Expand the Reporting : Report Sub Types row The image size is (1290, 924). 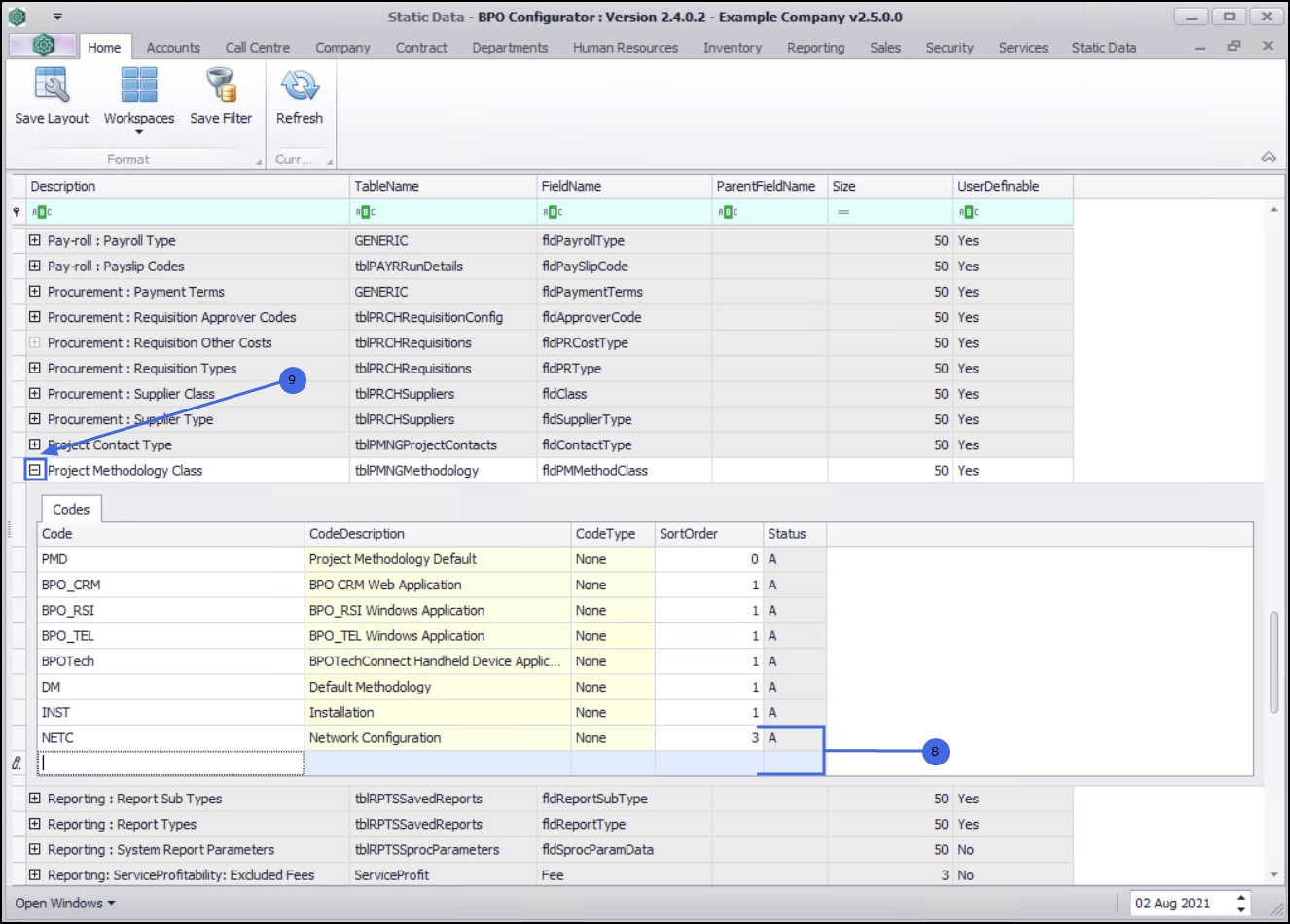point(35,799)
